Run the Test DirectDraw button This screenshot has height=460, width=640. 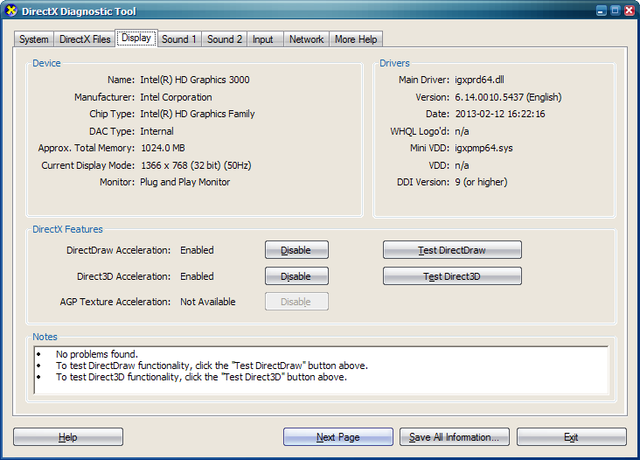click(x=452, y=250)
